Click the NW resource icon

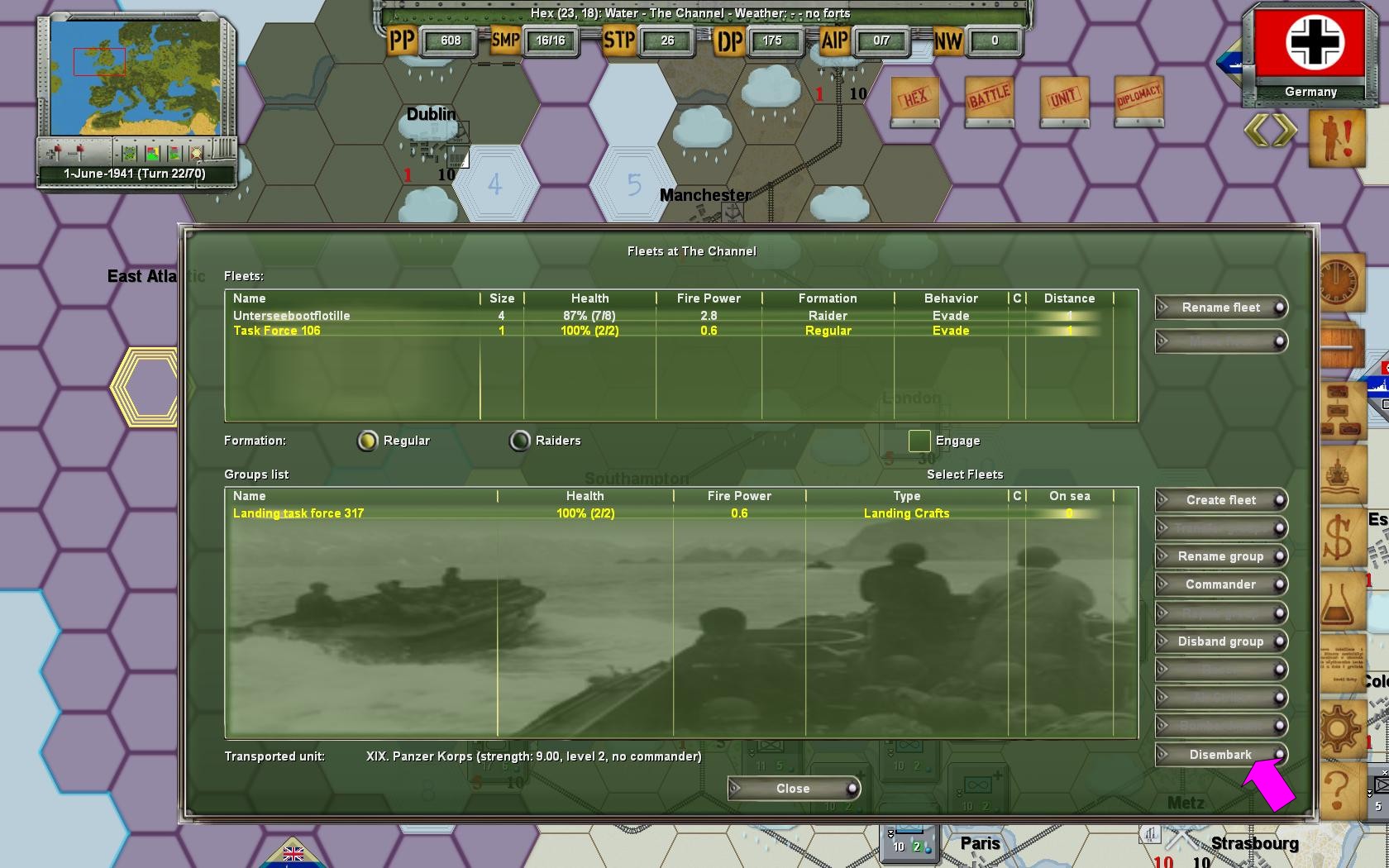click(947, 41)
